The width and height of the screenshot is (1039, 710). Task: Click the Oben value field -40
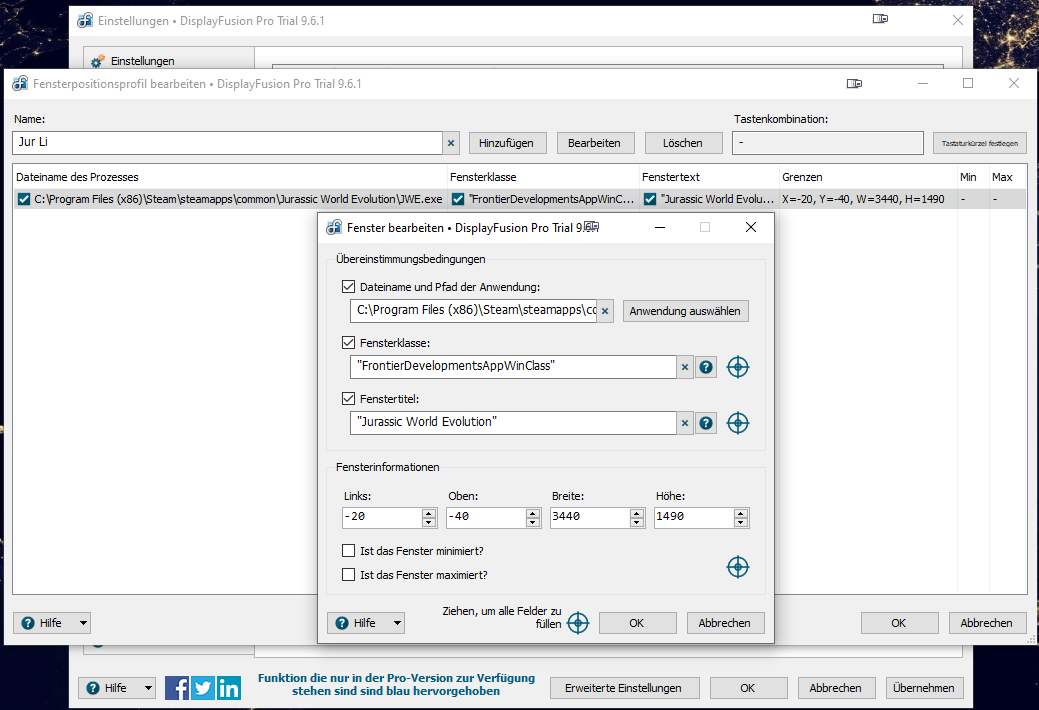(x=486, y=518)
